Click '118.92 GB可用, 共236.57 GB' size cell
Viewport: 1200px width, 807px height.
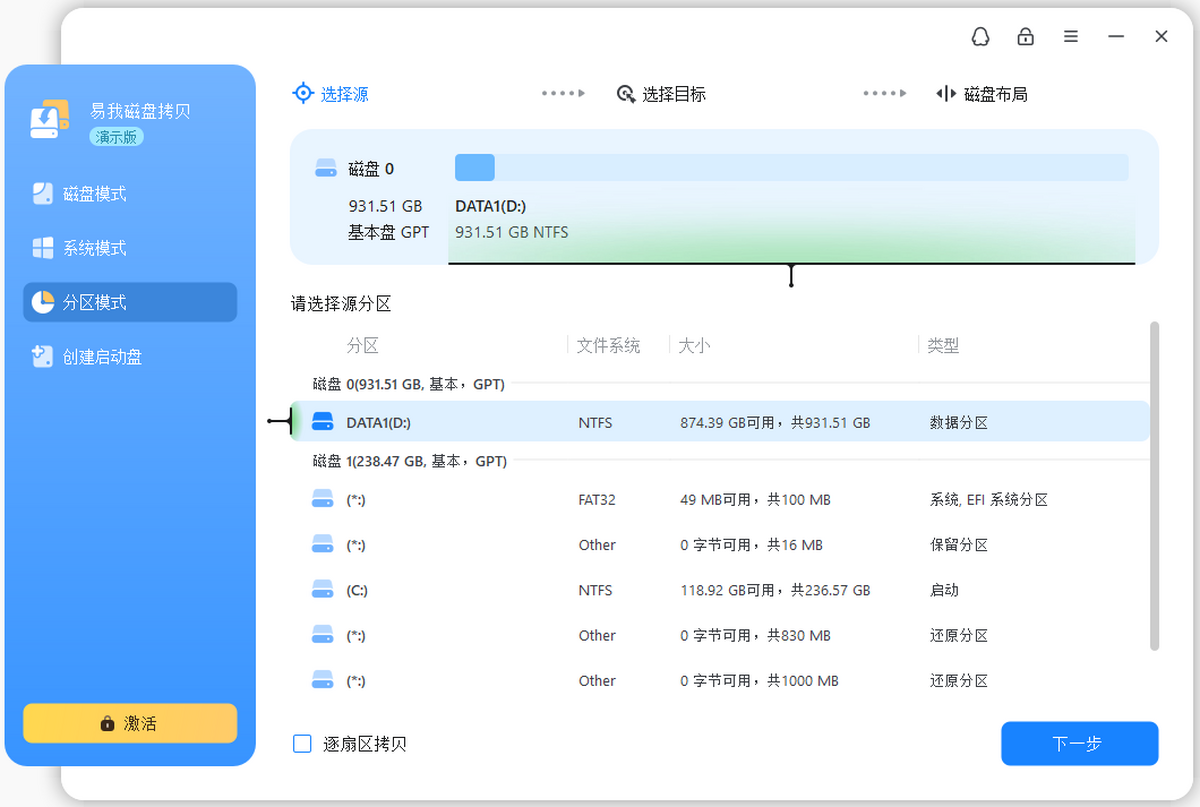click(x=775, y=590)
